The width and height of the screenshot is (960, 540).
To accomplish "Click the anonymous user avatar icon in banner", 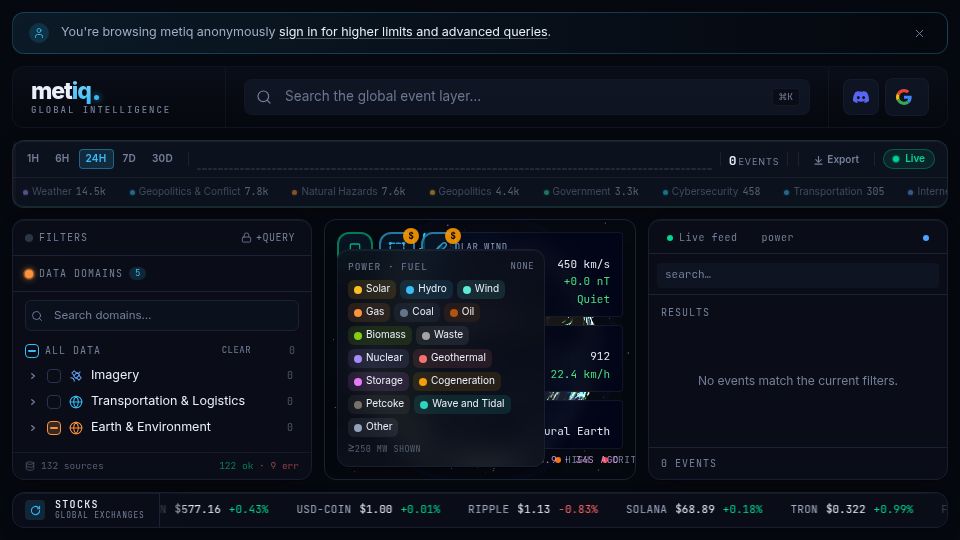I will tap(39, 32).
